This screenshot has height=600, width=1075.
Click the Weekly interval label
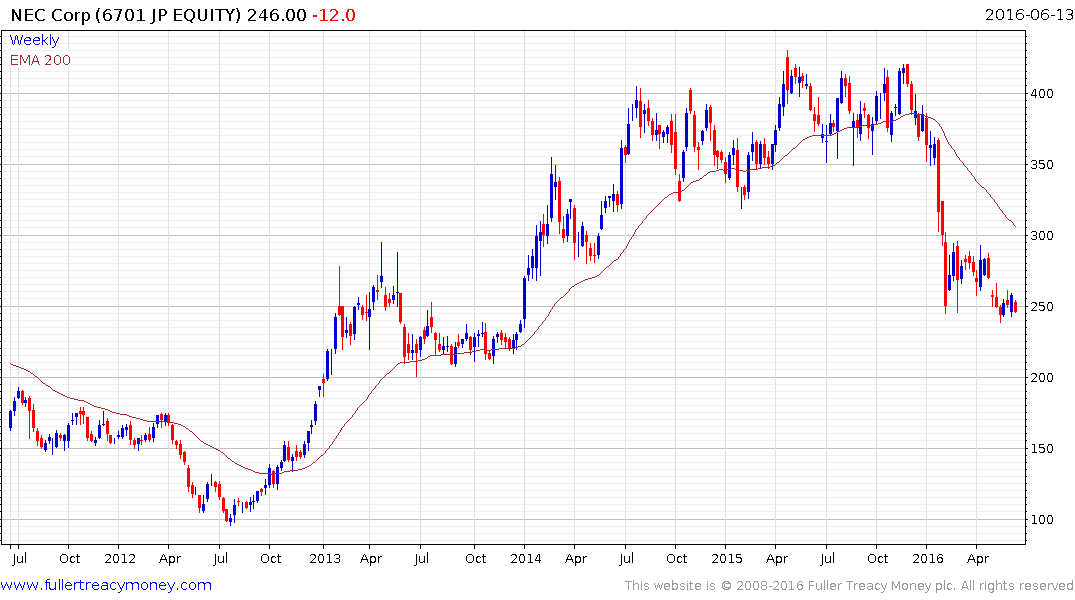click(34, 40)
